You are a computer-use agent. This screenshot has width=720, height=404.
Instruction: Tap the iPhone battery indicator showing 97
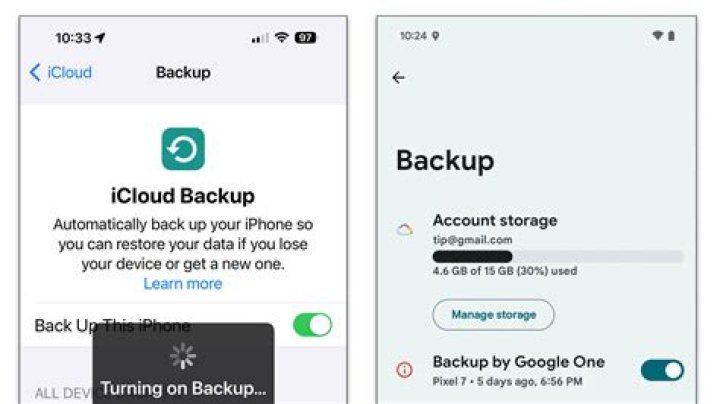(305, 38)
